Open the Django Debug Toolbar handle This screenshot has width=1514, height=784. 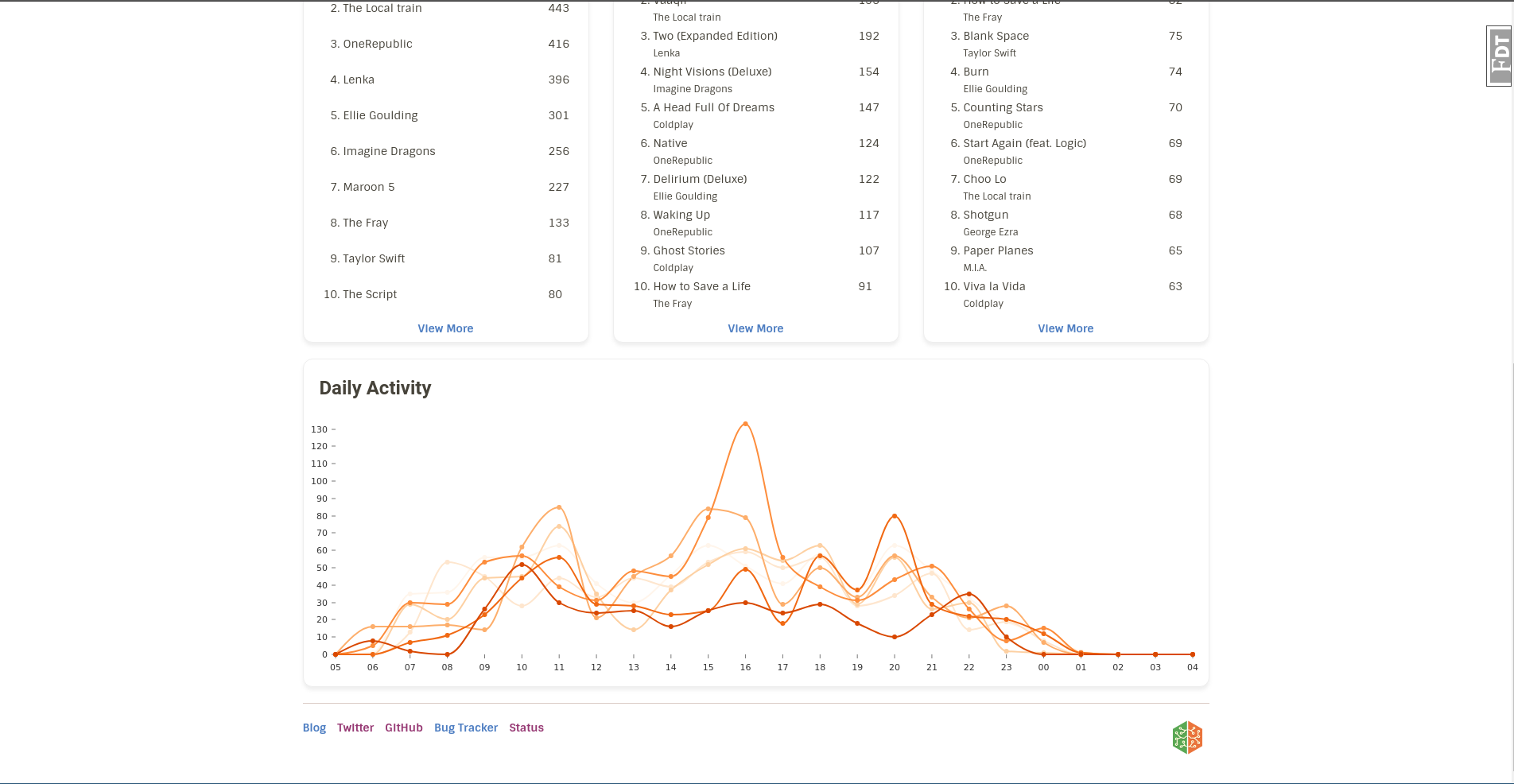(1500, 56)
